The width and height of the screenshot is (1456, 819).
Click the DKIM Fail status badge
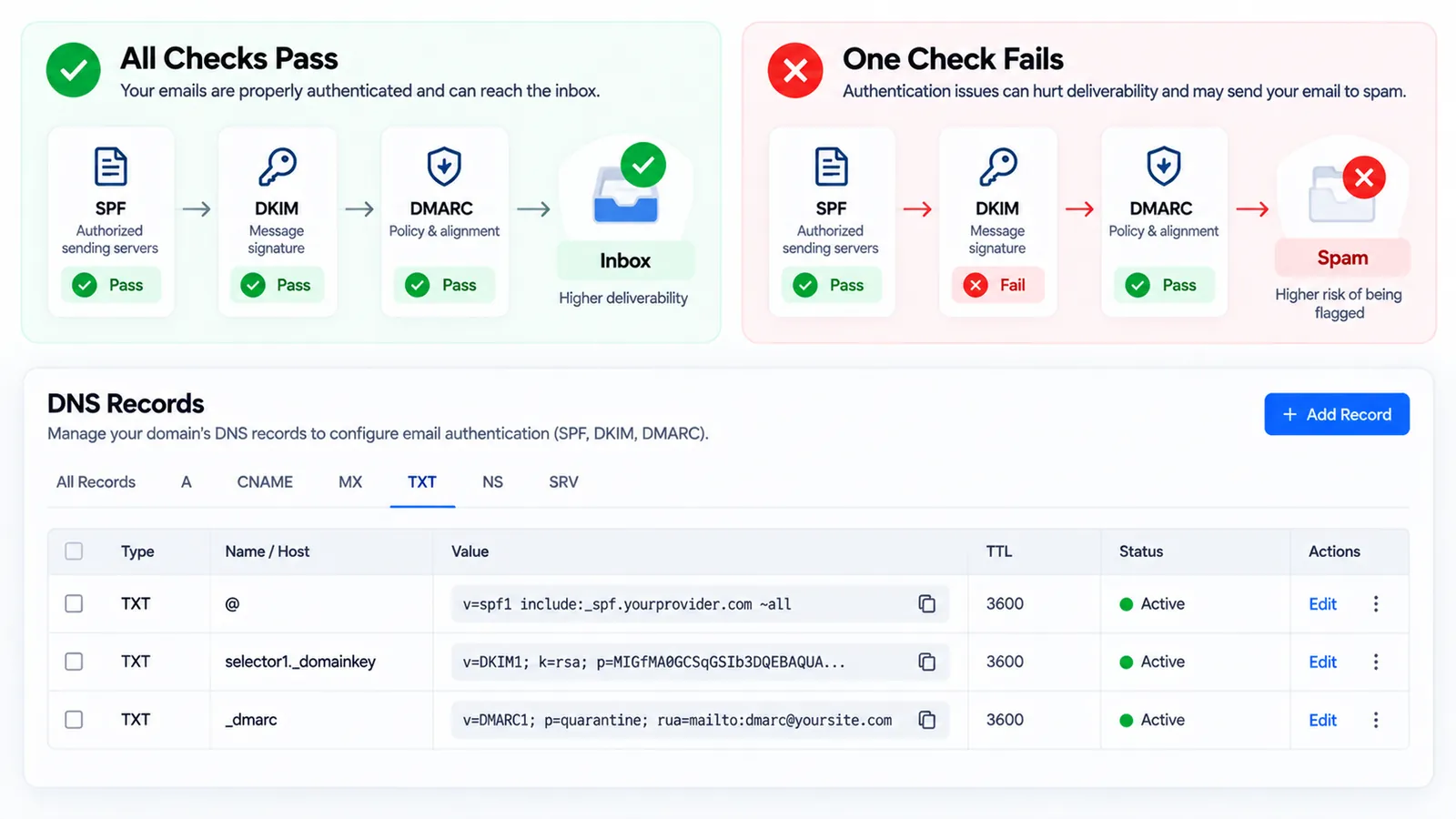tap(997, 286)
